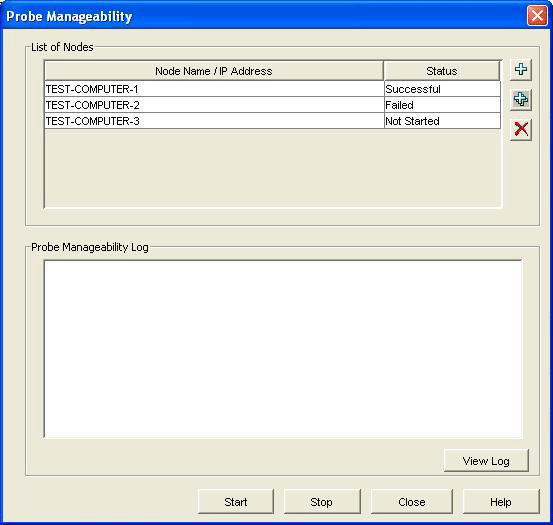Image resolution: width=553 pixels, height=525 pixels.
Task: Click inside the Probe Manageability Log area
Action: pyautogui.click(x=283, y=349)
